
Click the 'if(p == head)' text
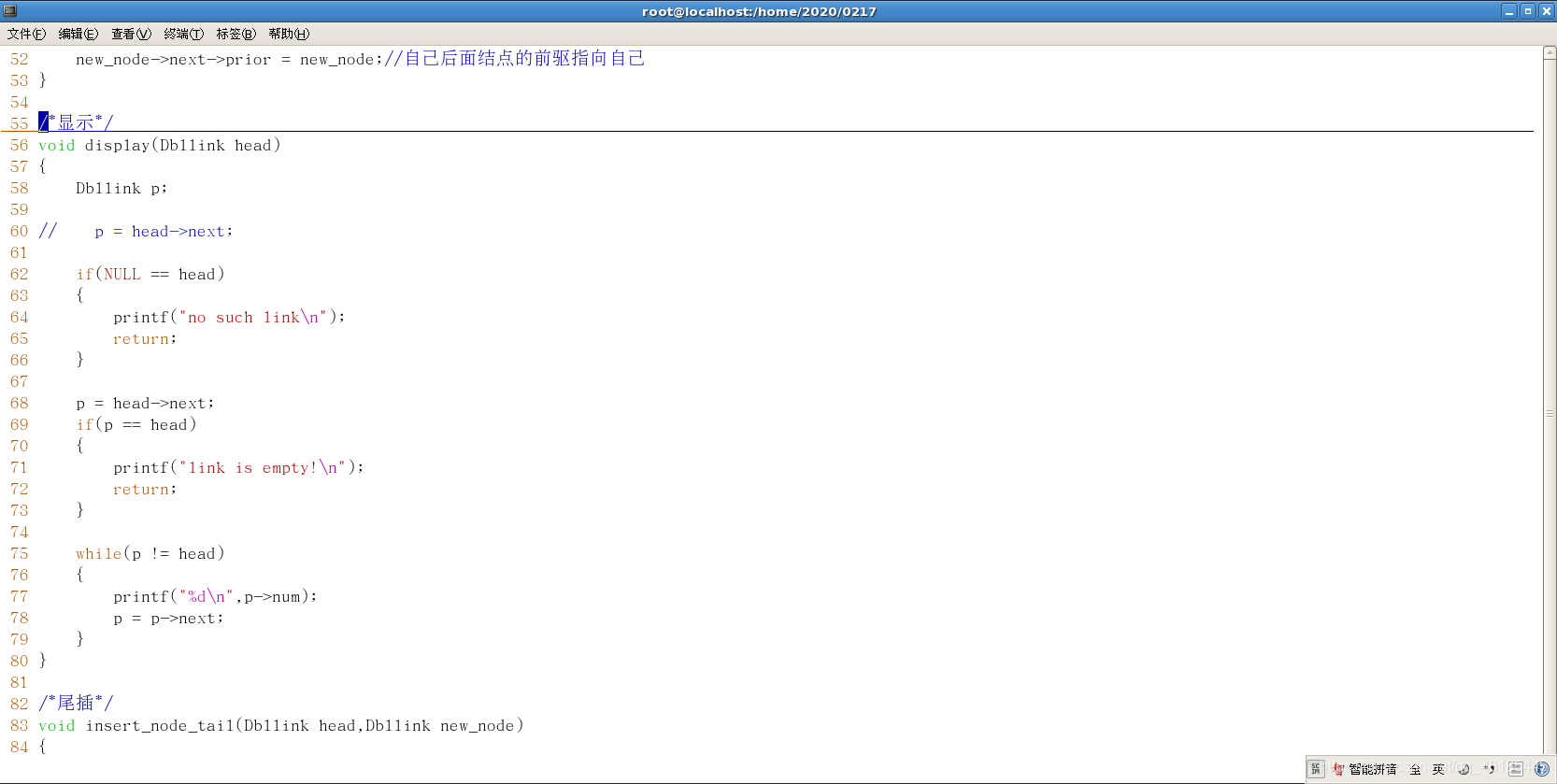coord(136,424)
